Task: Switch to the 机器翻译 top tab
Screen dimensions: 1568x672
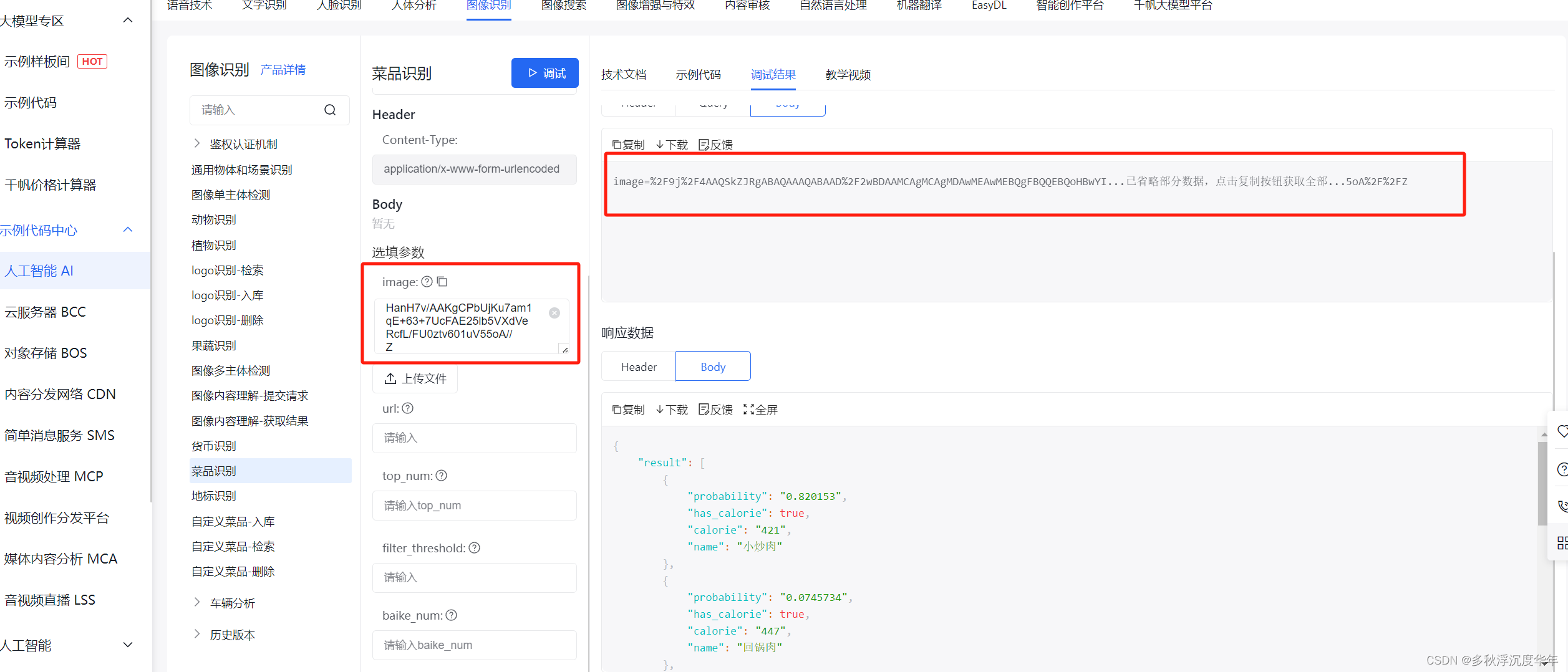Action: (919, 6)
